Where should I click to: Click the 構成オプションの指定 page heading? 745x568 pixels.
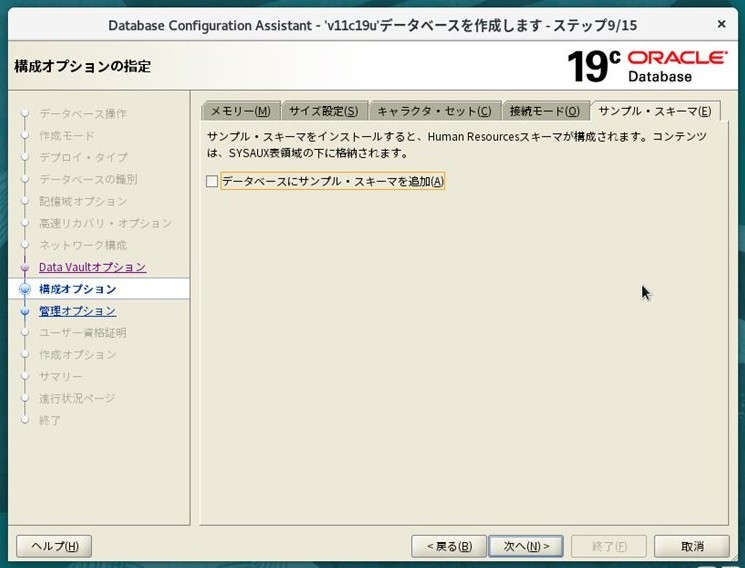[x=83, y=66]
